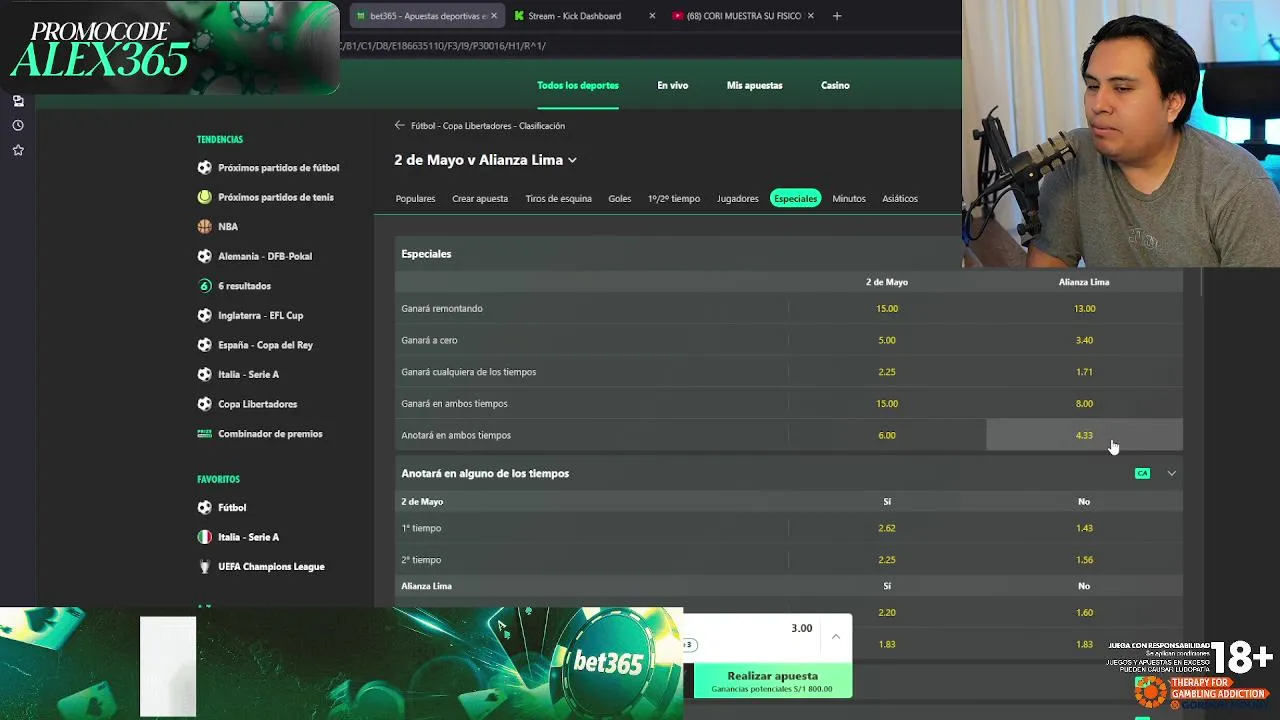Open the 2 de Mayo v Alianza Lima match dropdown

572,160
